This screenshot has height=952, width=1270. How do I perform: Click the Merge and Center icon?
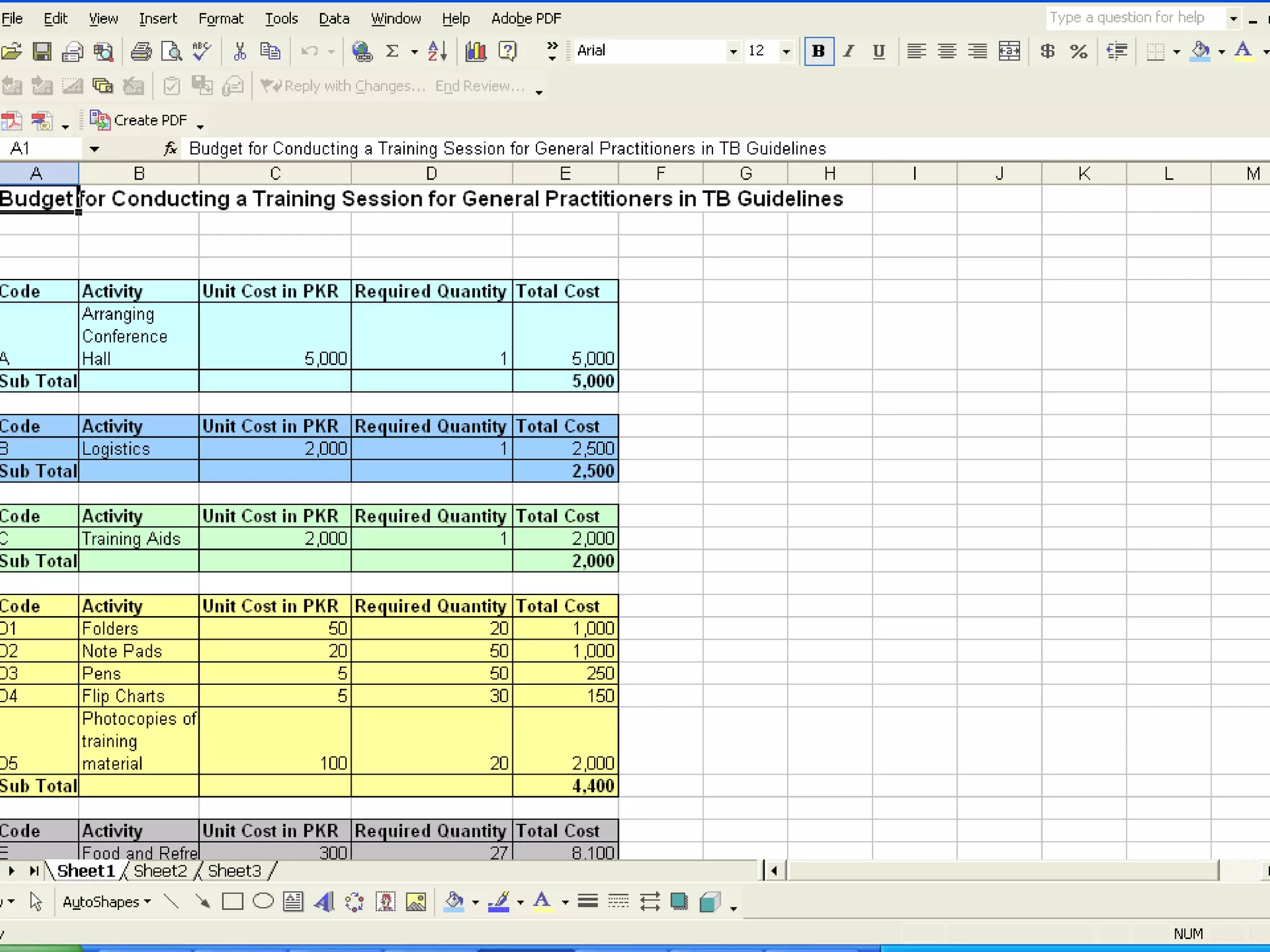click(1009, 51)
